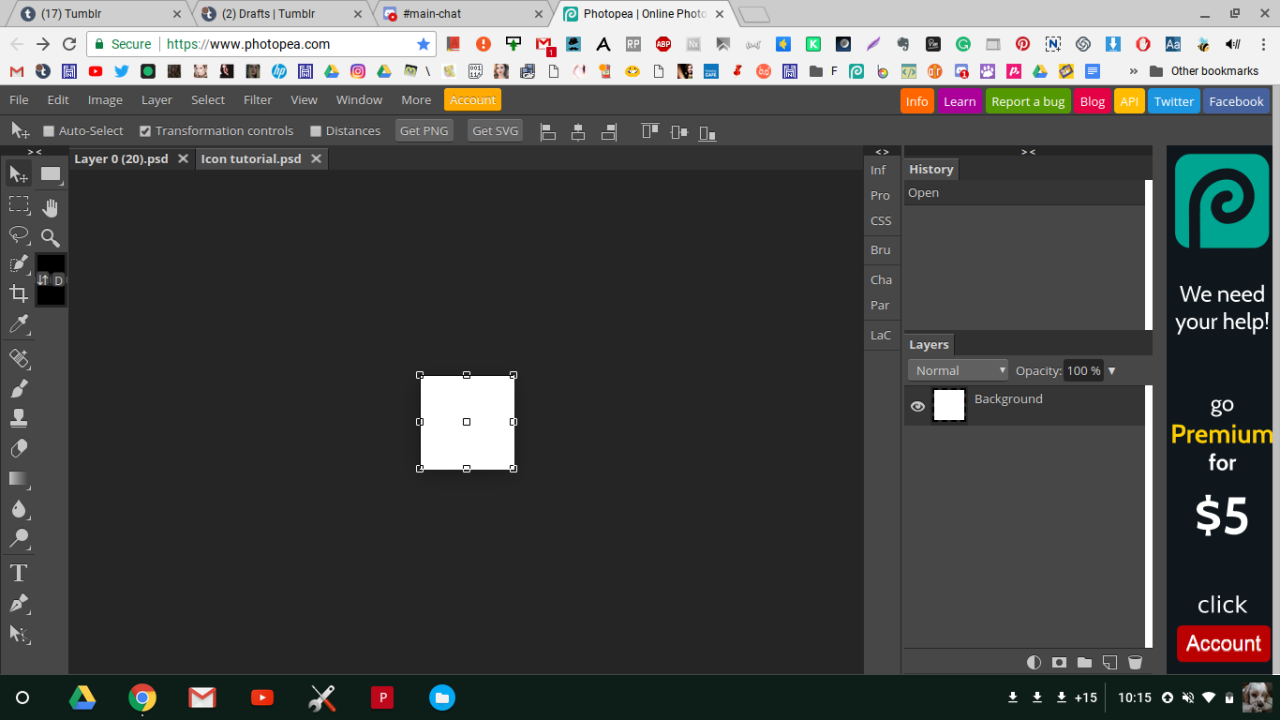The height and width of the screenshot is (720, 1280).
Task: Open the Zoom tool
Action: coord(49,237)
